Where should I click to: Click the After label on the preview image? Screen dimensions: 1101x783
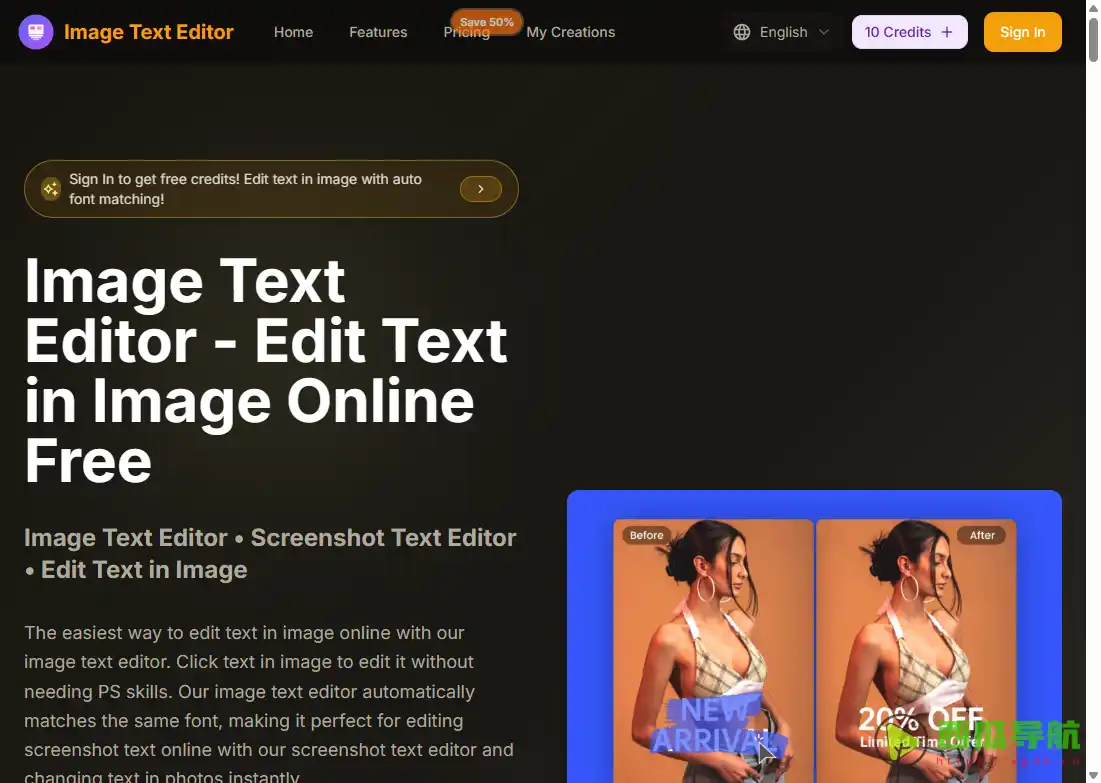pyautogui.click(x=982, y=535)
